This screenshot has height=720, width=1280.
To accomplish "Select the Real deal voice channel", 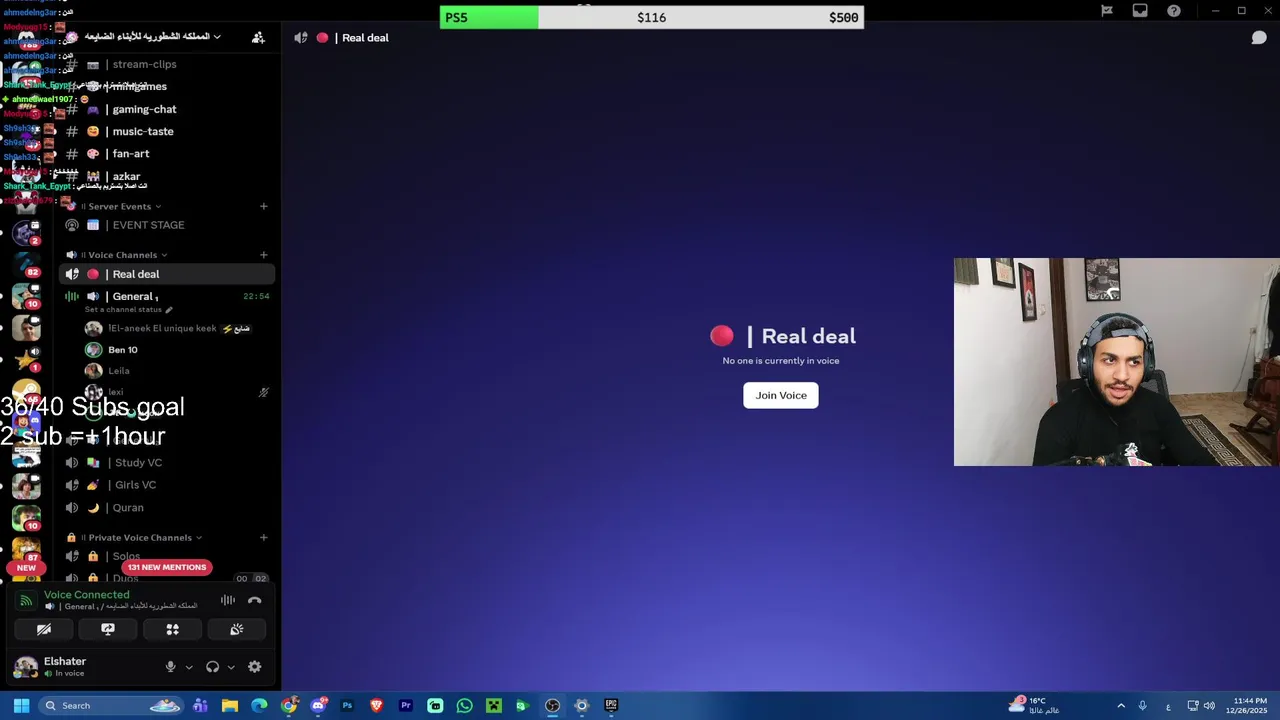I will pos(166,274).
